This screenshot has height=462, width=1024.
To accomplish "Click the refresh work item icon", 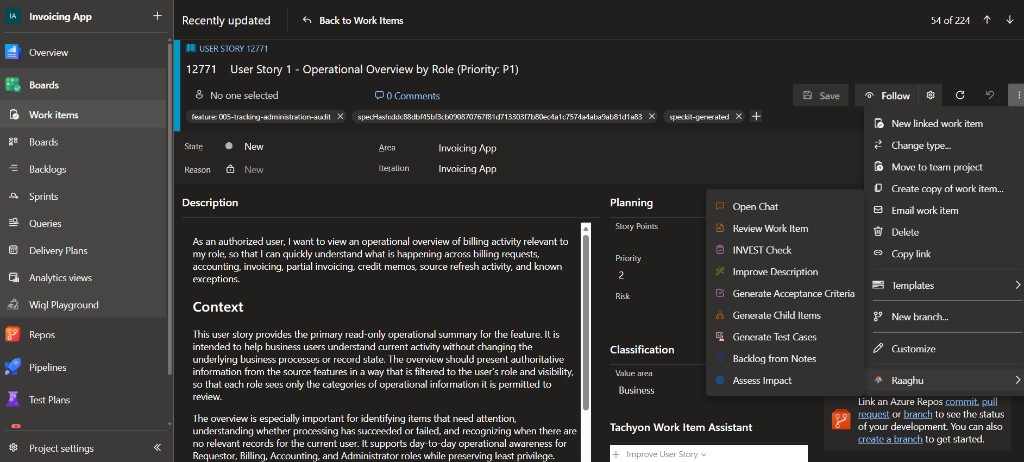I will (x=959, y=95).
